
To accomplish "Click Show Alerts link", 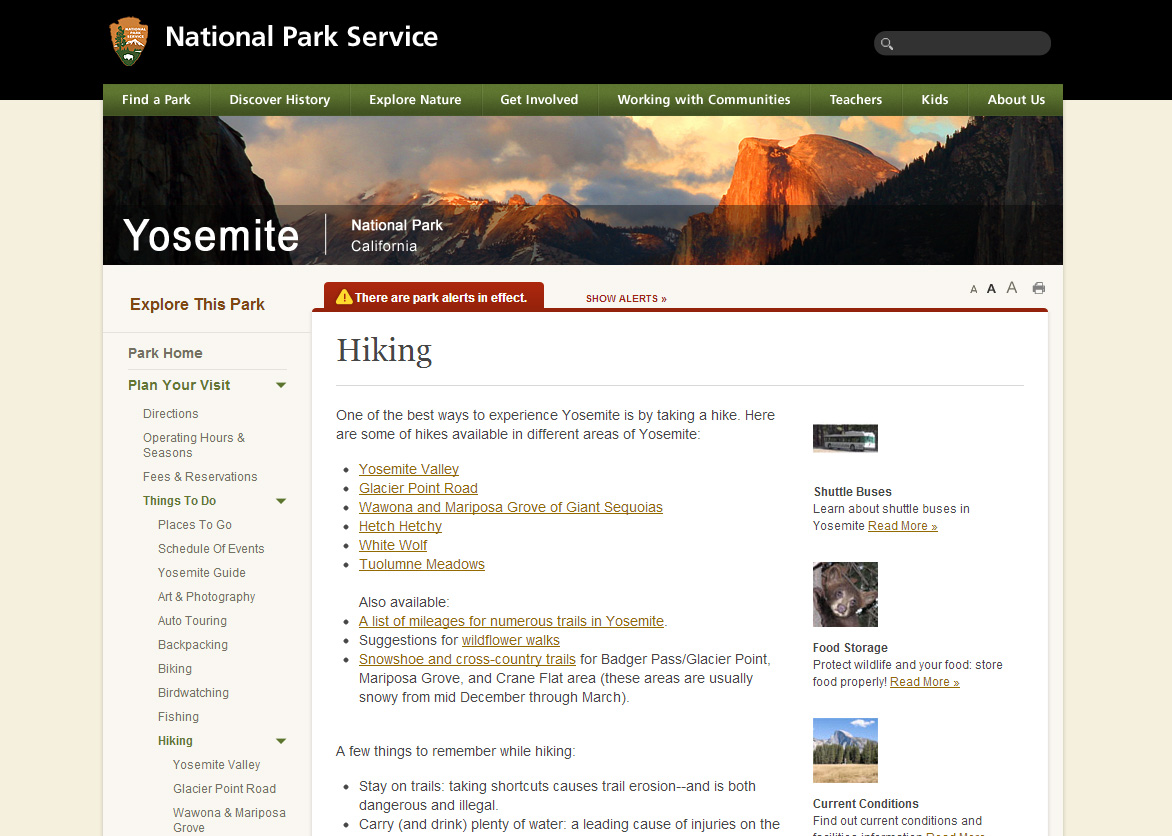I will (626, 299).
